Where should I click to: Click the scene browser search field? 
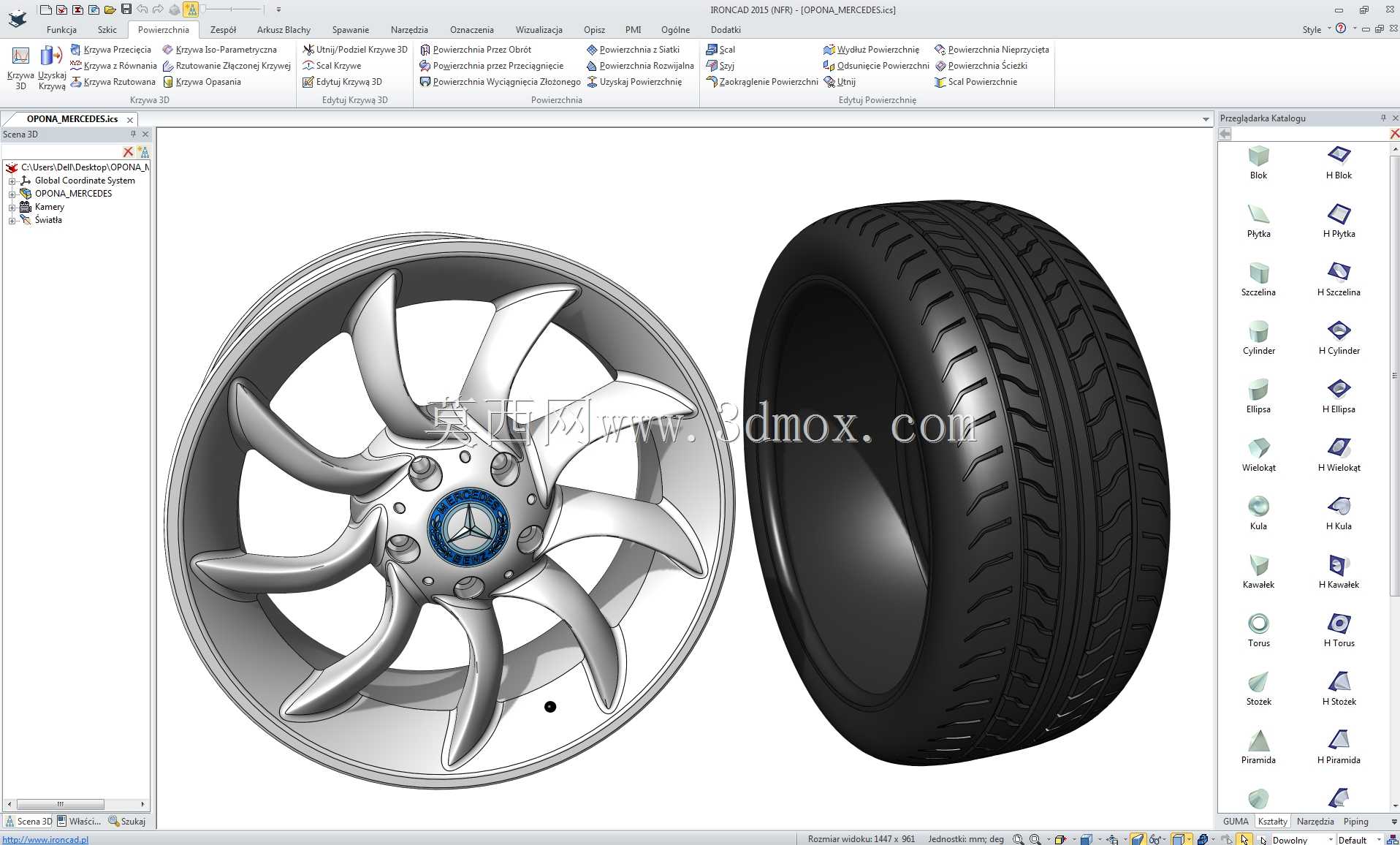(x=62, y=151)
